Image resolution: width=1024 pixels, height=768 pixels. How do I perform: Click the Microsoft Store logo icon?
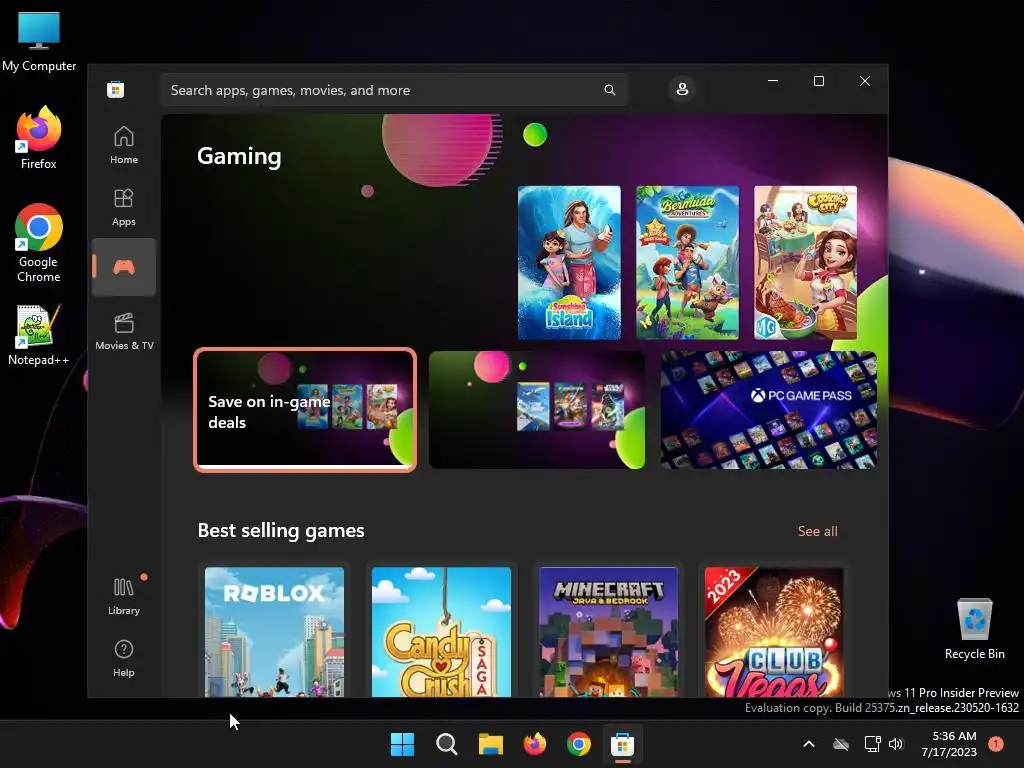tap(116, 89)
